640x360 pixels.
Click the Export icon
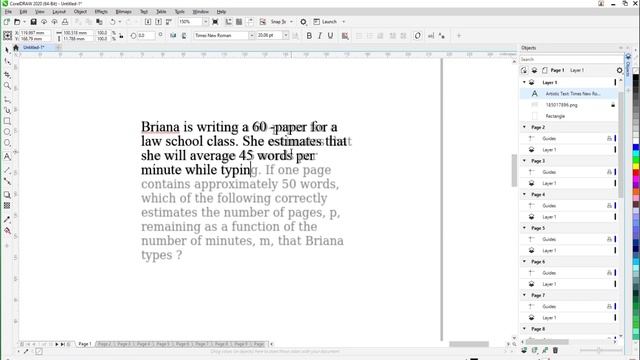158,22
